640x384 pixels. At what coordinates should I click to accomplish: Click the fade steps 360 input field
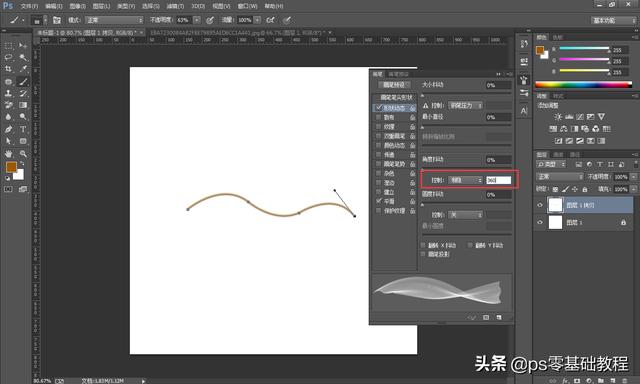pyautogui.click(x=498, y=180)
